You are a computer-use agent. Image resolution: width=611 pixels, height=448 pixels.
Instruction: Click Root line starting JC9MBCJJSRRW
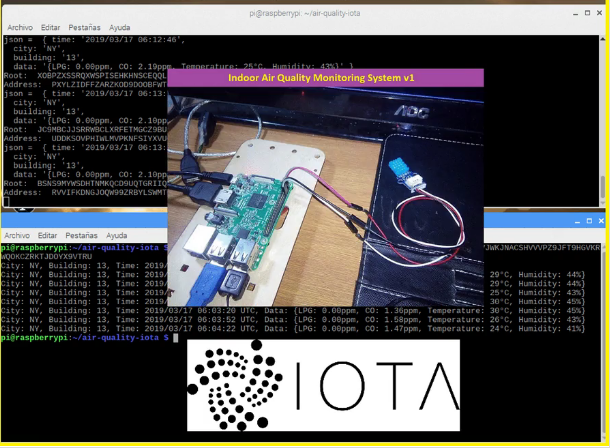[85, 130]
